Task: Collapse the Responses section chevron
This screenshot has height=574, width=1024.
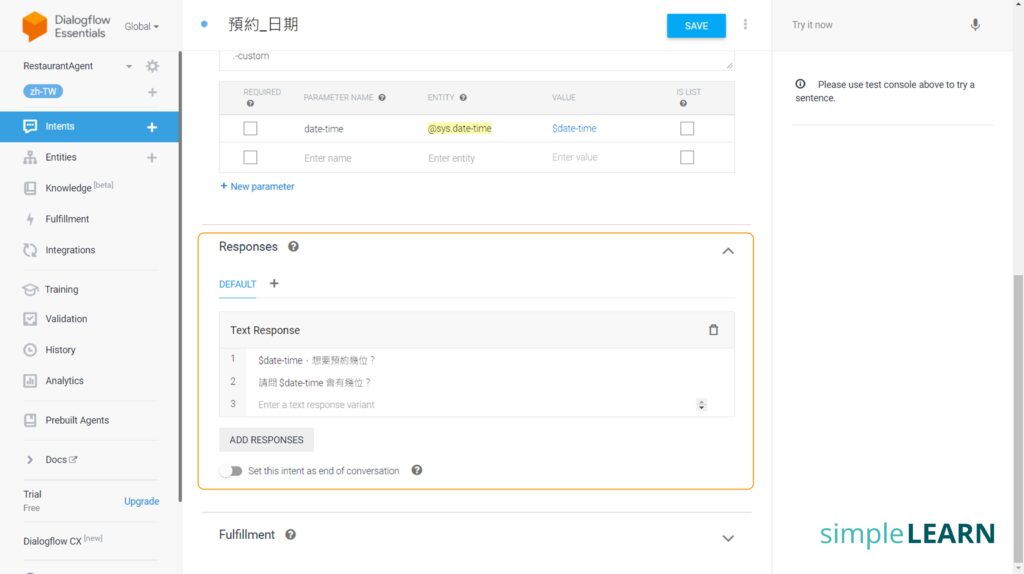Action: [728, 251]
